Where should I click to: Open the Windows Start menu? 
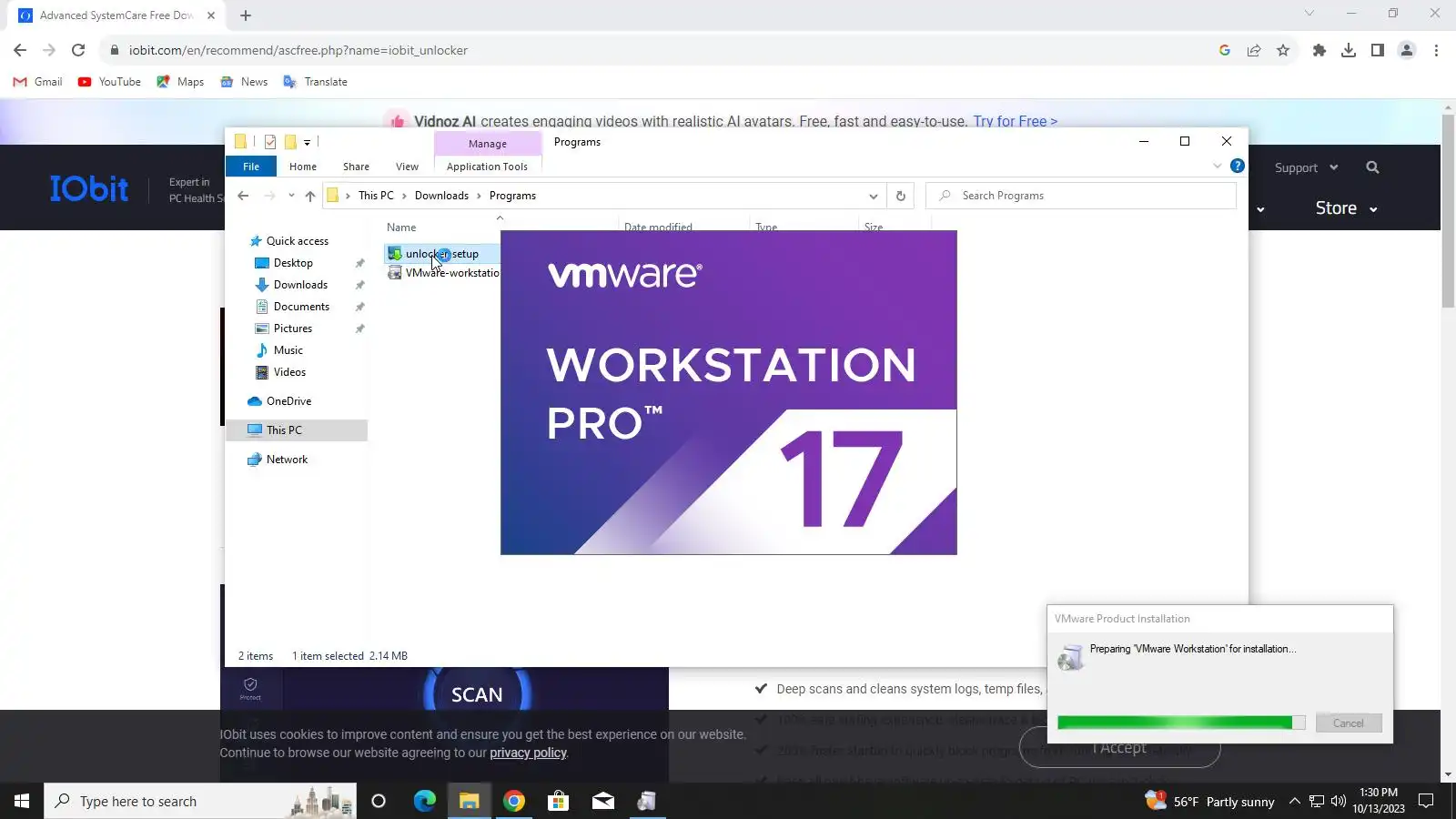click(x=22, y=801)
